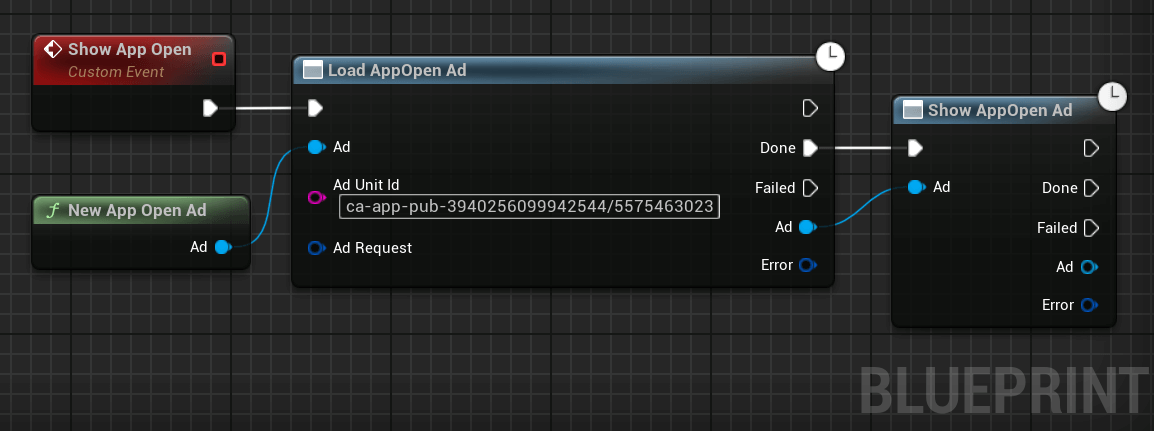The height and width of the screenshot is (431, 1154).
Task: Click the Ad Request input pin
Action: coord(316,249)
